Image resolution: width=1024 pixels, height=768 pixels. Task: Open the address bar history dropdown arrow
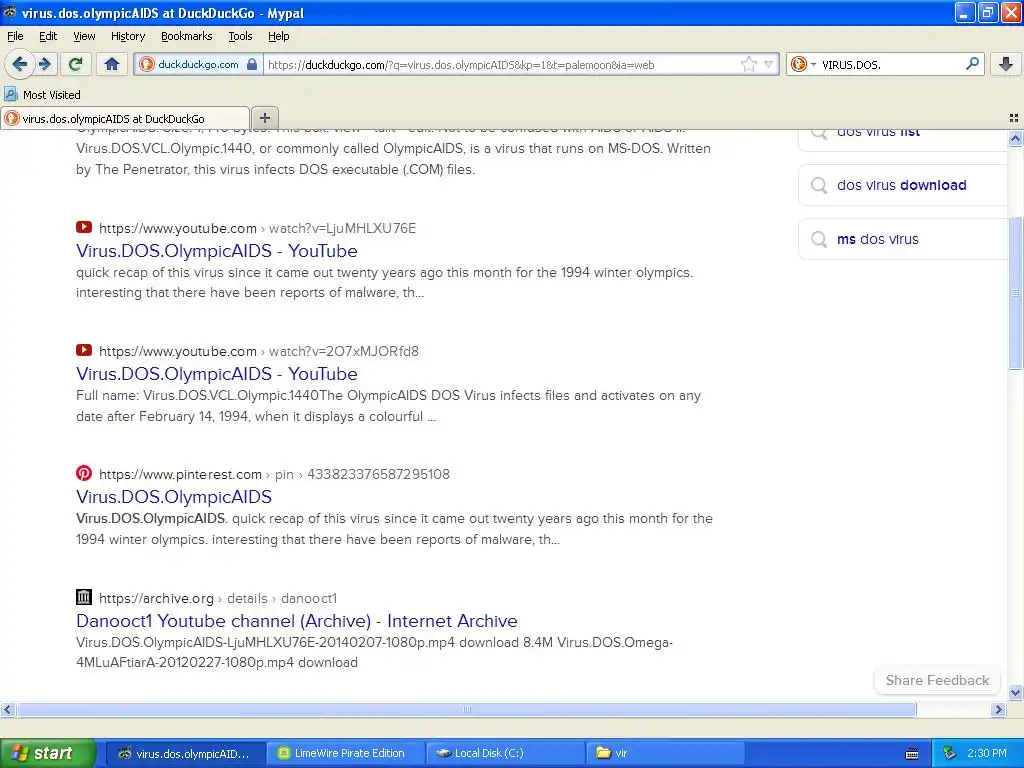pyautogui.click(x=769, y=64)
